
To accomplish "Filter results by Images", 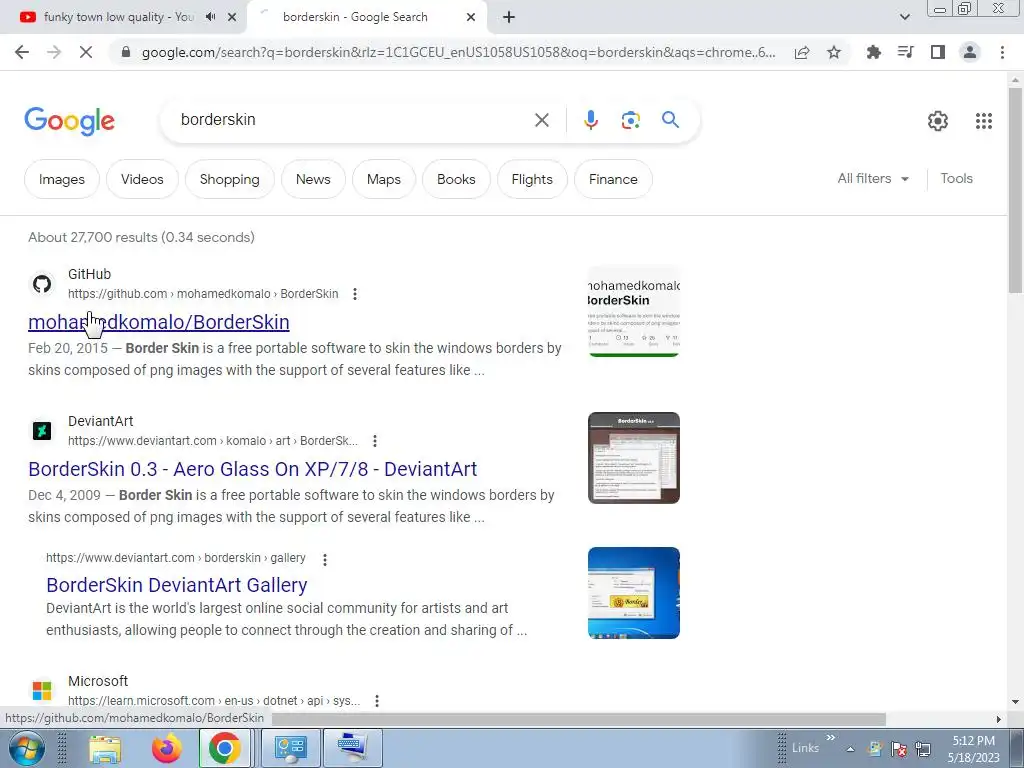I will pyautogui.click(x=61, y=179).
